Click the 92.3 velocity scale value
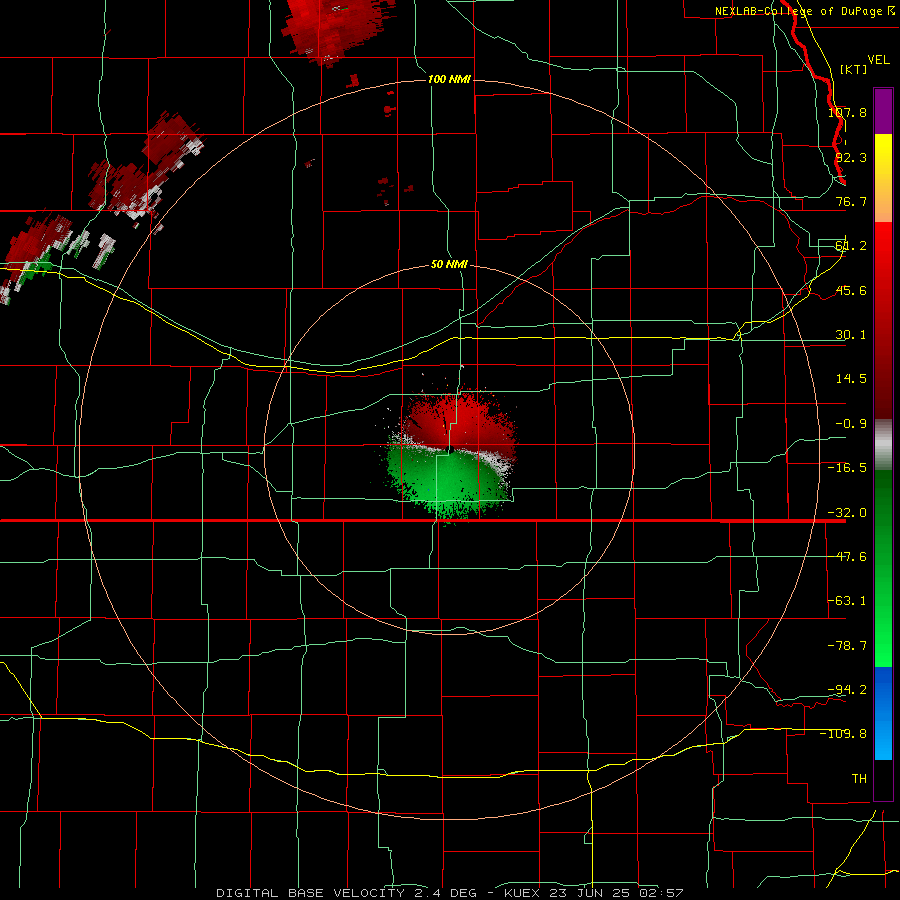The width and height of the screenshot is (900, 900). 851,157
